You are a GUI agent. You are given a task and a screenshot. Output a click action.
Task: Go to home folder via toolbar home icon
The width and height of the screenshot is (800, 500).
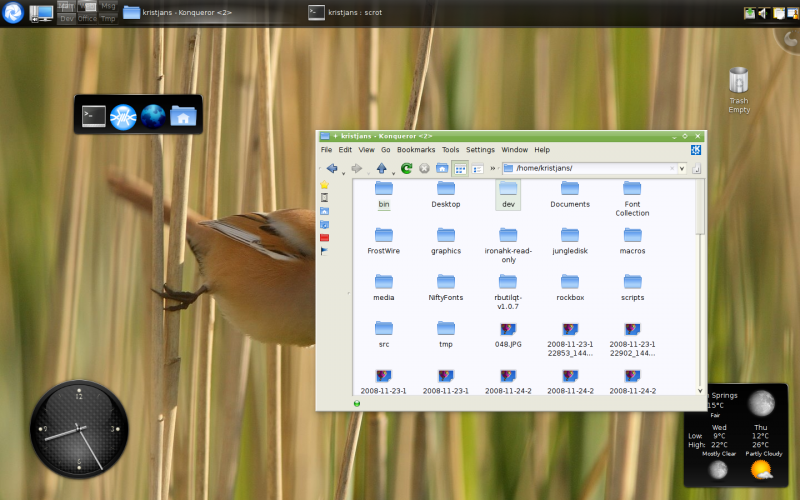coord(442,168)
